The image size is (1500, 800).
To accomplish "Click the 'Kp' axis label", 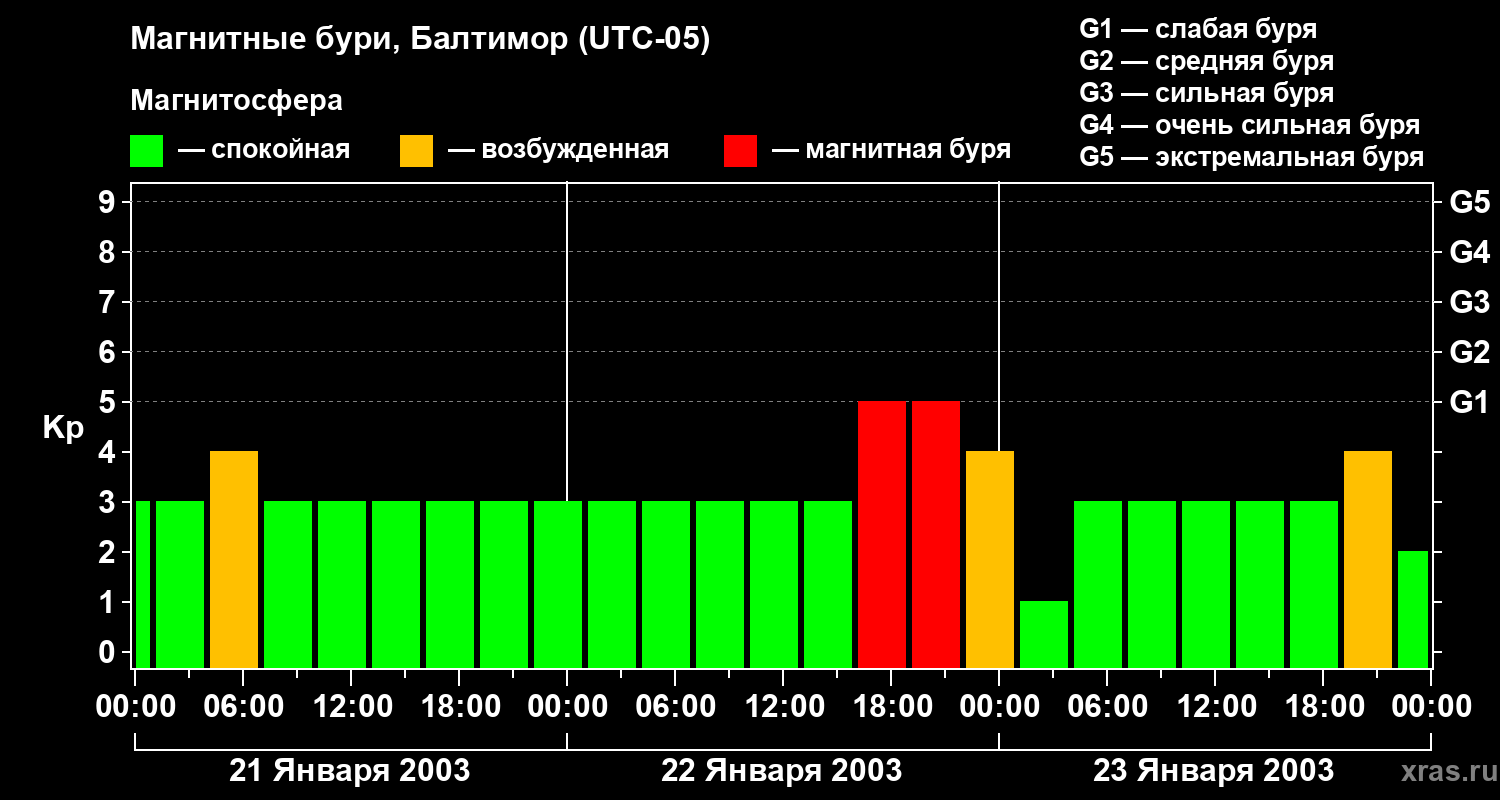I will [63, 428].
